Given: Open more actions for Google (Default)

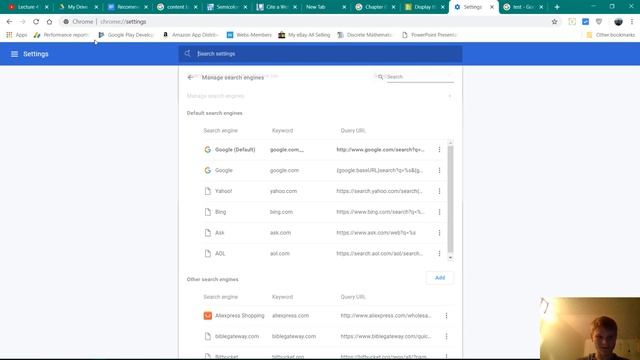Looking at the screenshot, I should click(x=439, y=150).
